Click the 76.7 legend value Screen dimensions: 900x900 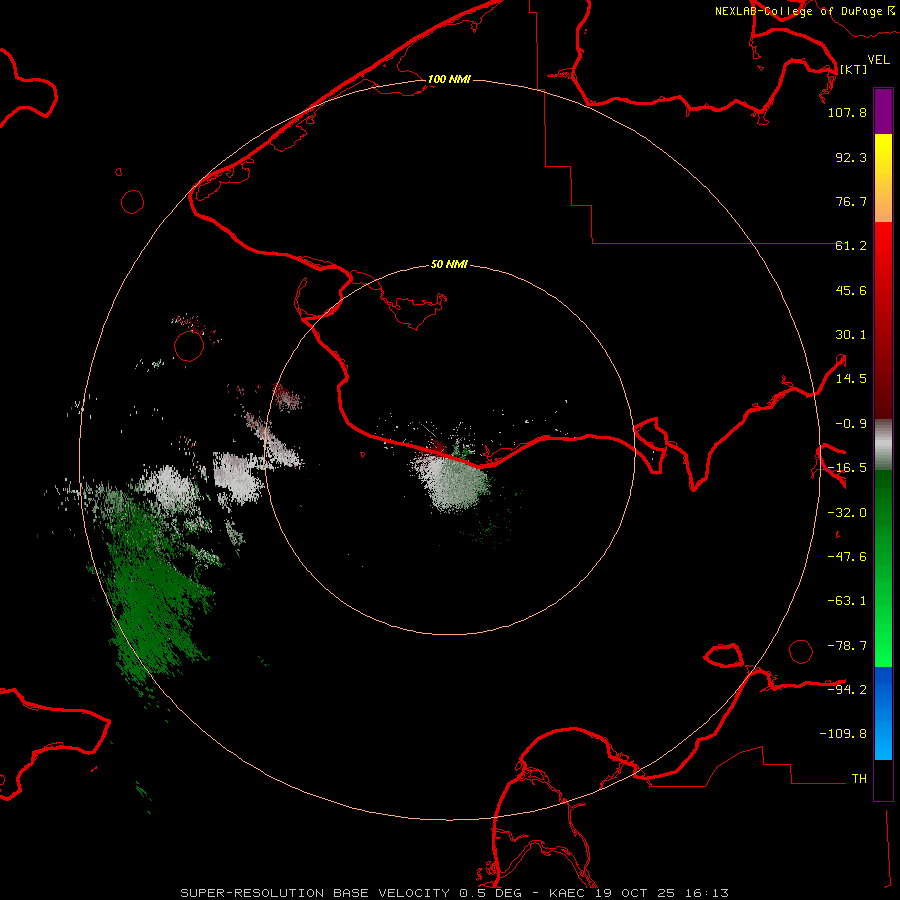click(x=851, y=201)
